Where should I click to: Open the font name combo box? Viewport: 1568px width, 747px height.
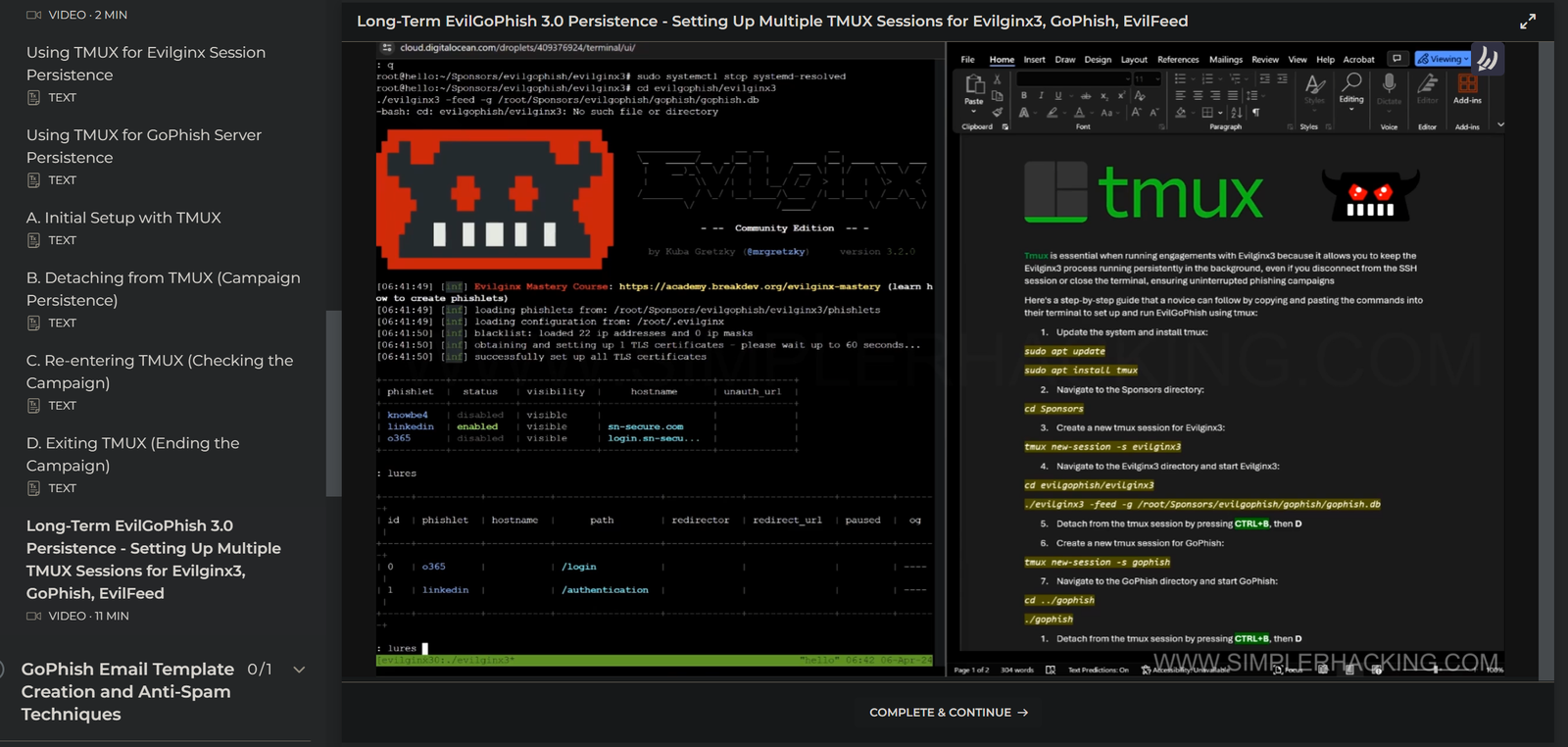[1074, 78]
